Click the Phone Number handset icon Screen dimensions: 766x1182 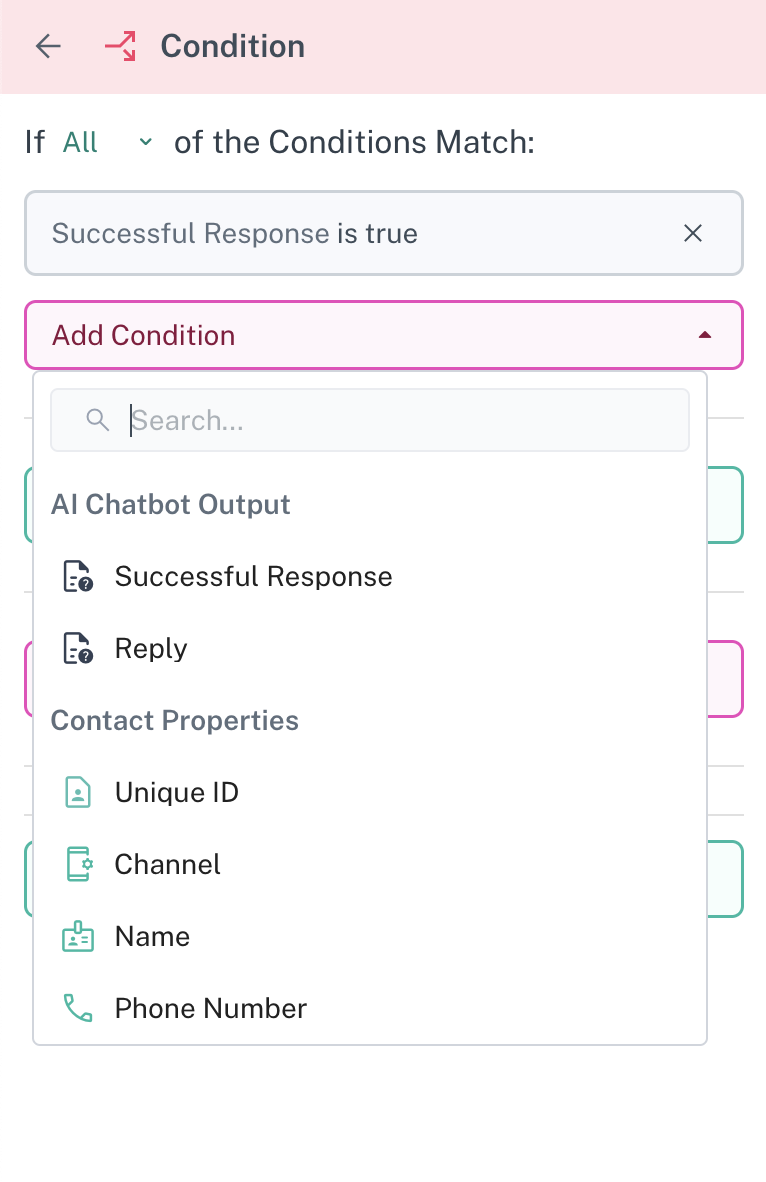pyautogui.click(x=78, y=1009)
